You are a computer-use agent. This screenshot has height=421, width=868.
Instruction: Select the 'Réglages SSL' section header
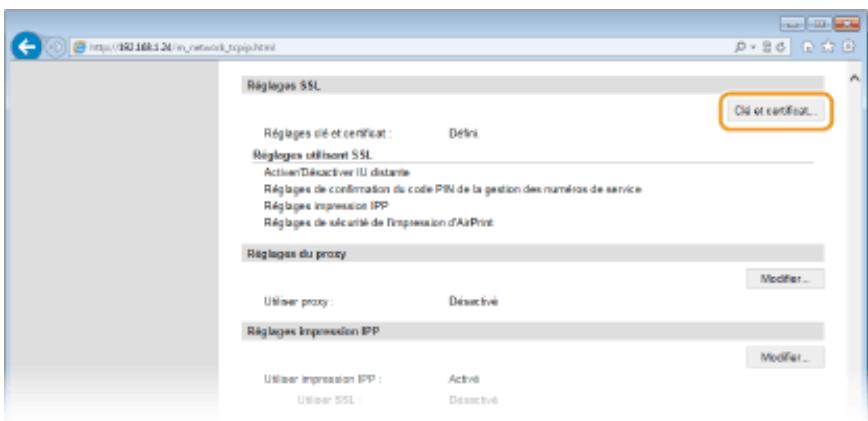[533, 85]
